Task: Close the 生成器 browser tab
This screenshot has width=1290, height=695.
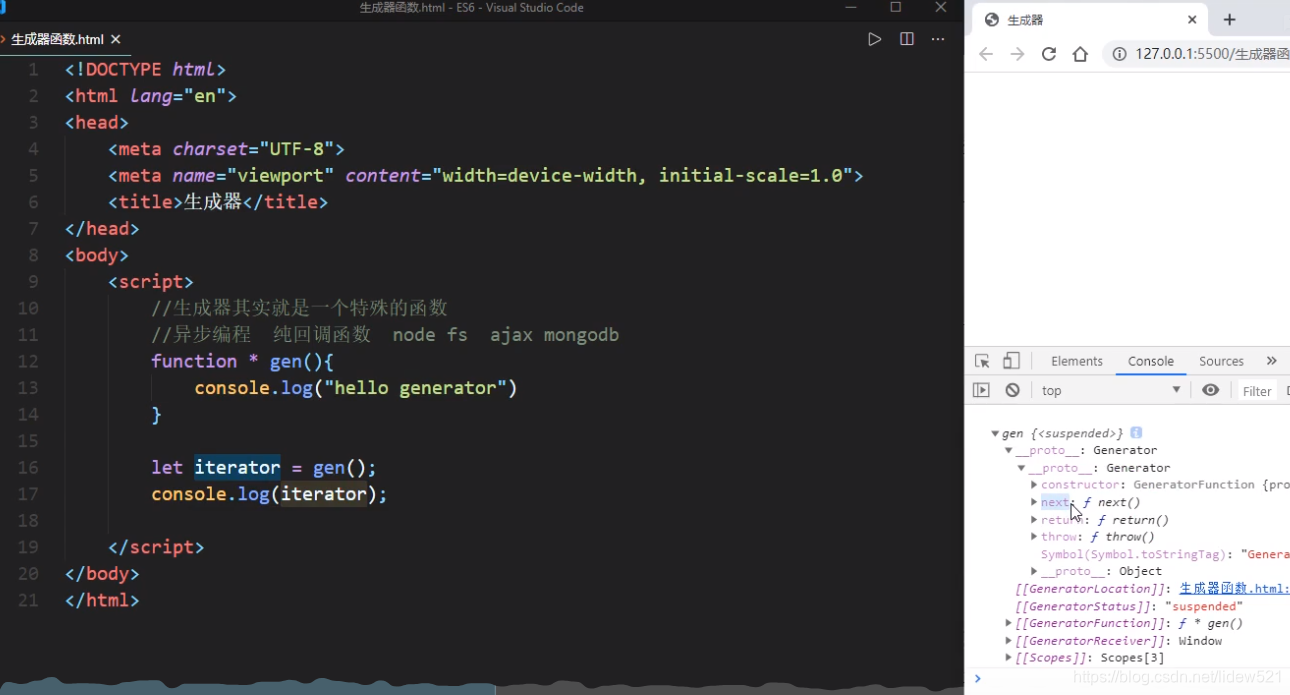Action: (1192, 20)
